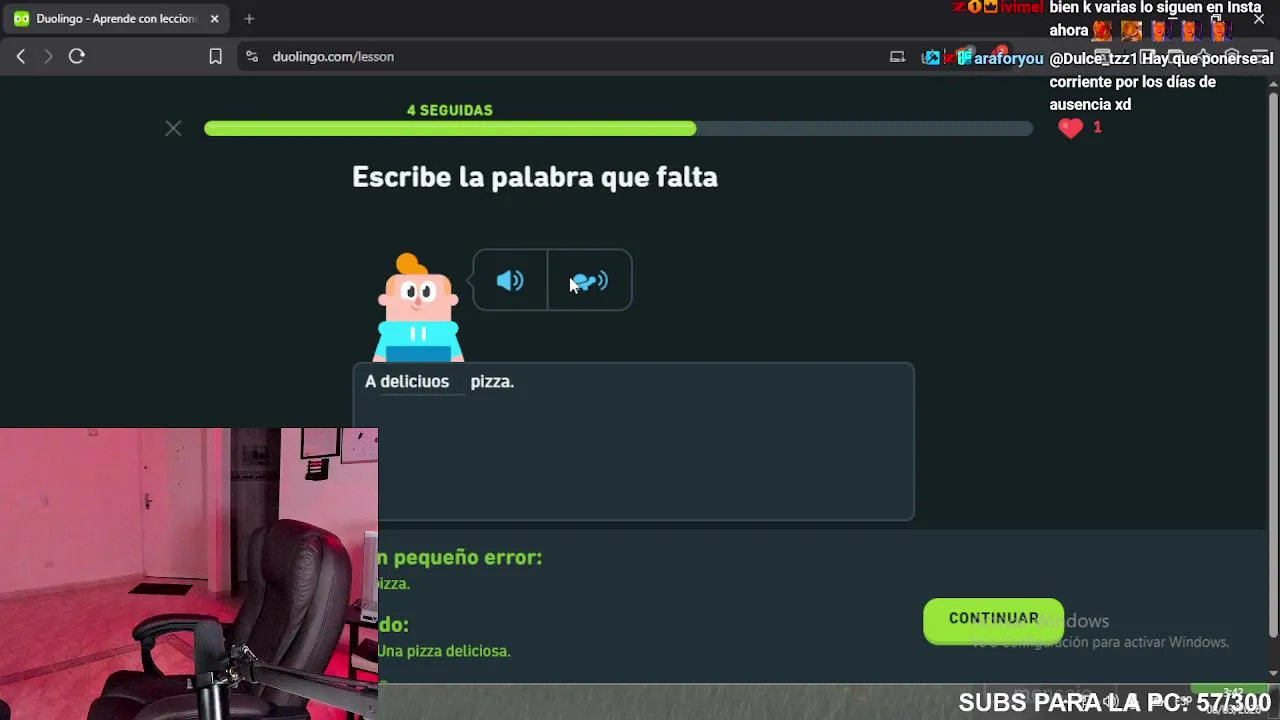Click the red heart lives icon
The height and width of the screenshot is (720, 1280).
pyautogui.click(x=1070, y=127)
